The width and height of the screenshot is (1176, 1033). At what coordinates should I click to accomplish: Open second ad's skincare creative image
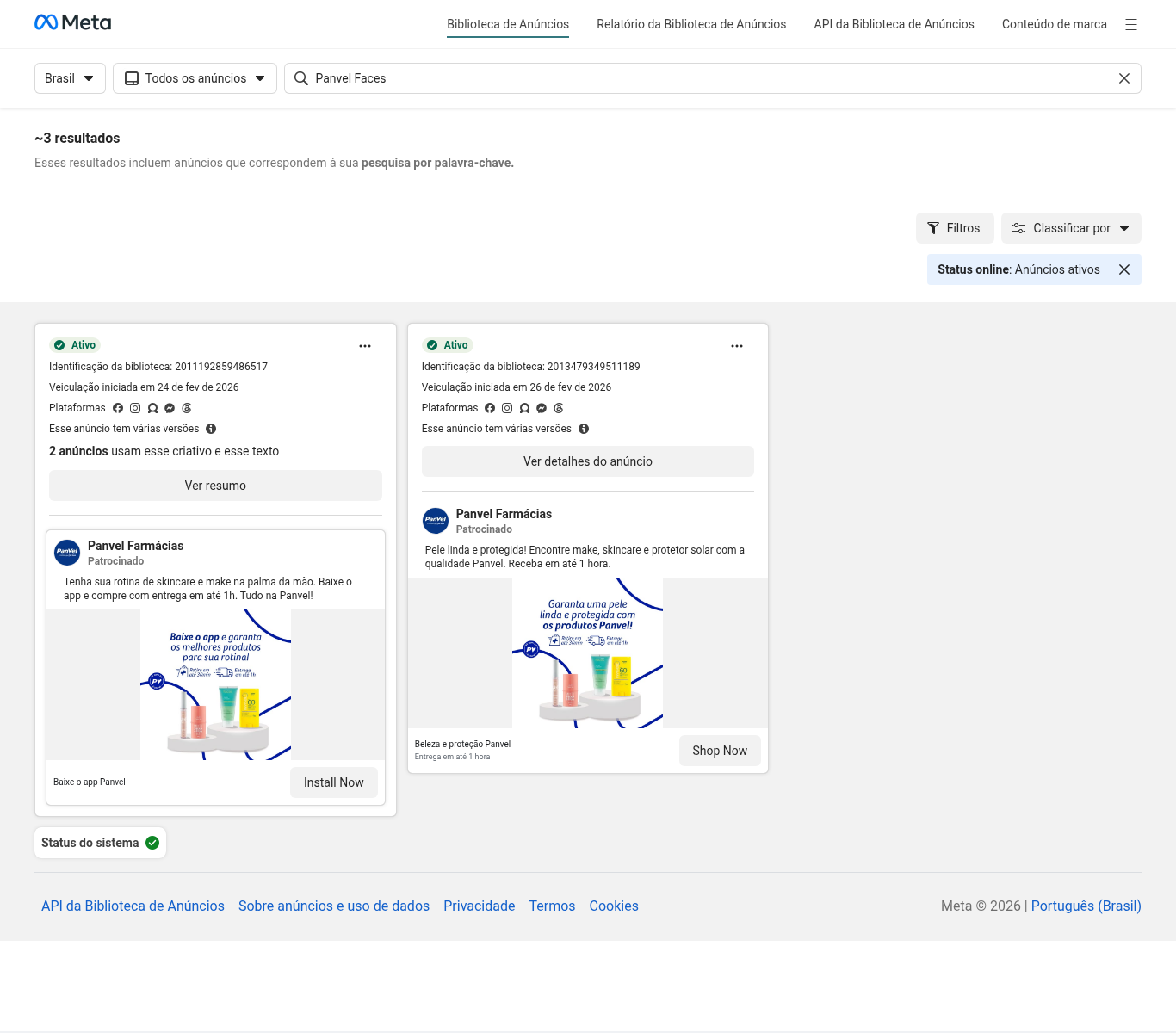588,653
